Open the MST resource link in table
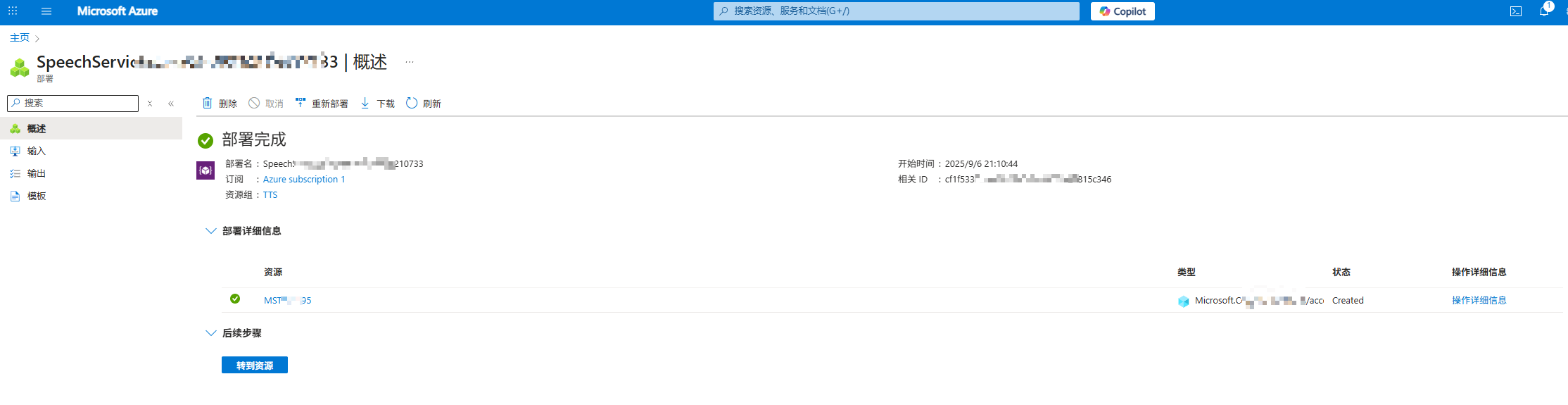This screenshot has width=1568, height=405. (x=287, y=301)
